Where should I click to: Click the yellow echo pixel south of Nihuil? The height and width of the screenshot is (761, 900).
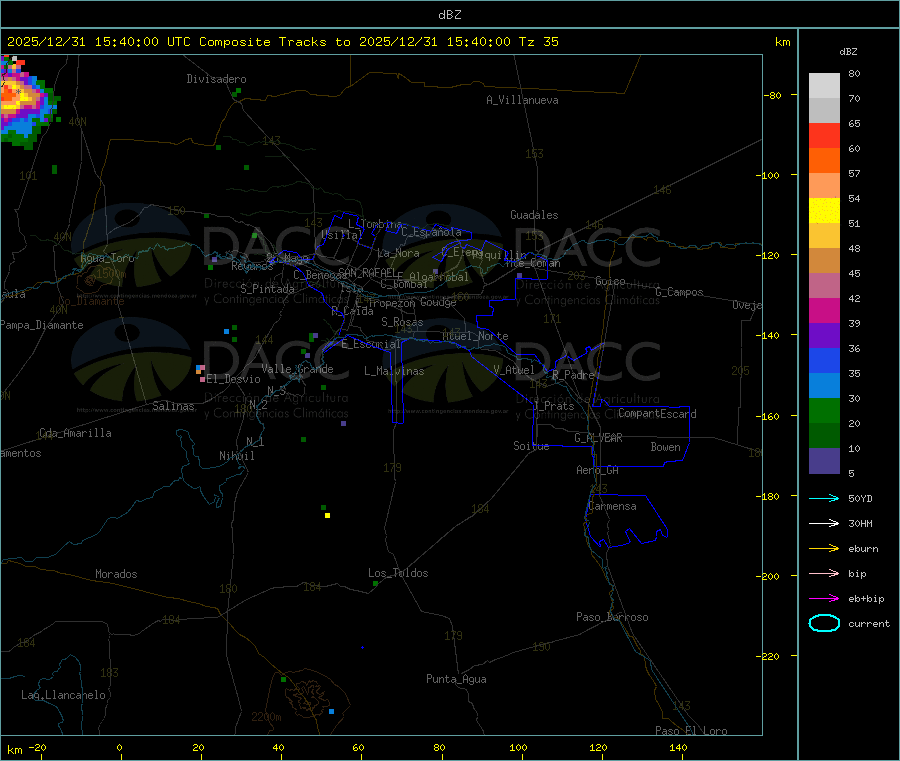click(x=327, y=515)
